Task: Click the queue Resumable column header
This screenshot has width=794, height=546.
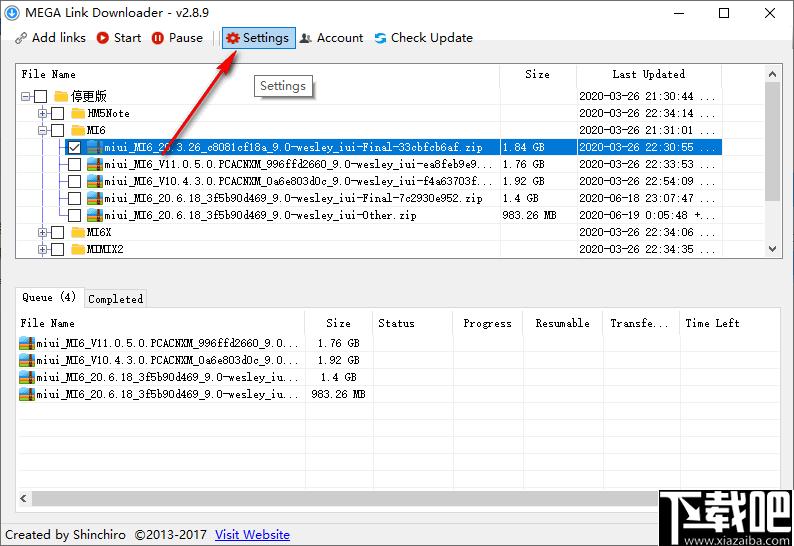Action: click(x=563, y=323)
